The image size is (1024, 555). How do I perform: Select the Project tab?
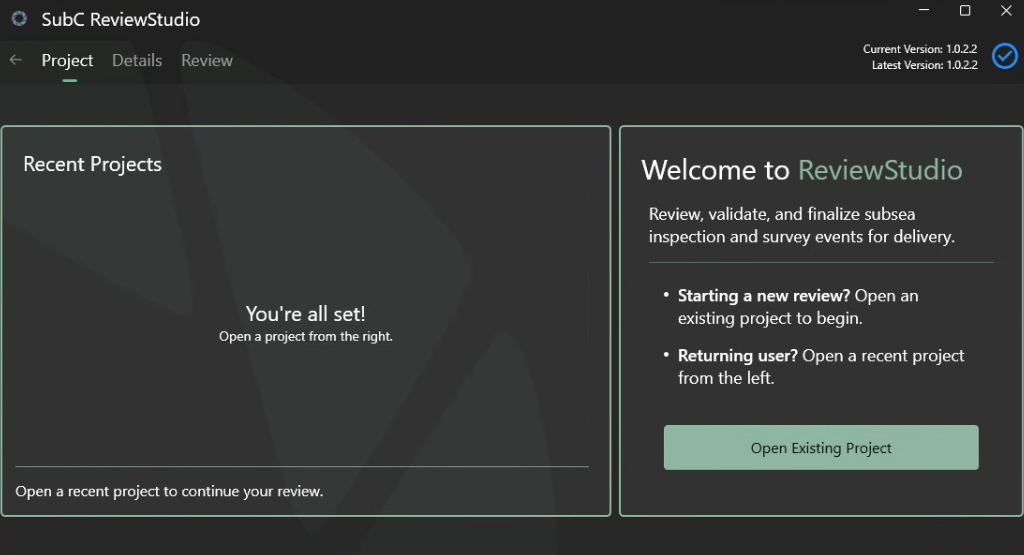[67, 60]
